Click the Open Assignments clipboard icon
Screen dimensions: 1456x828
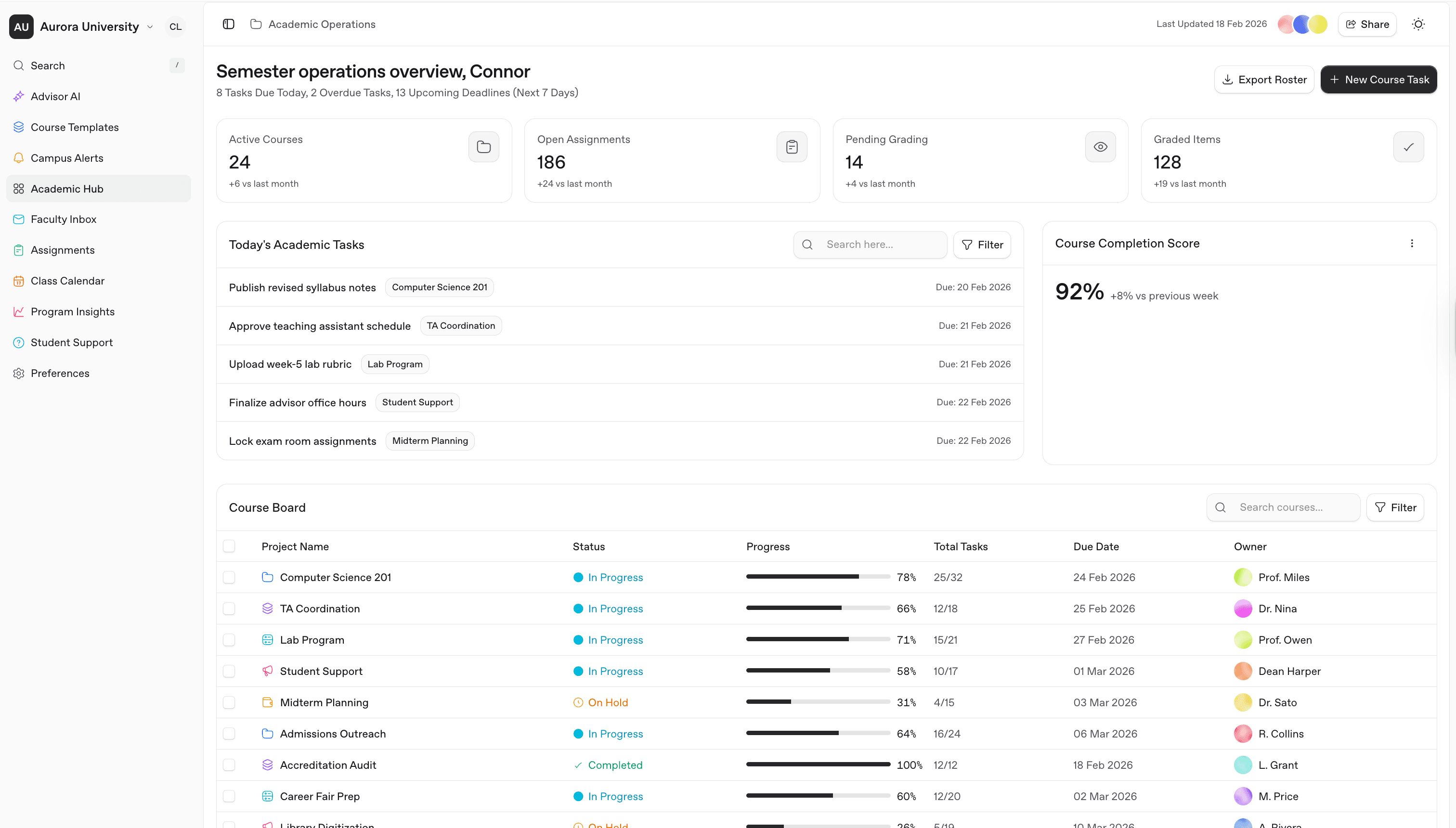pyautogui.click(x=792, y=147)
